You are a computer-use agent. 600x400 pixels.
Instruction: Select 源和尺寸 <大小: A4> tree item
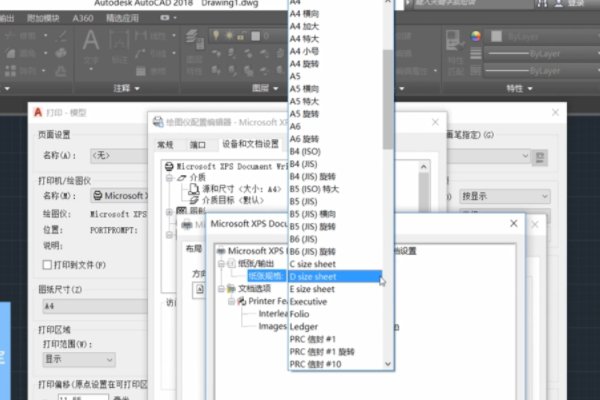241,189
